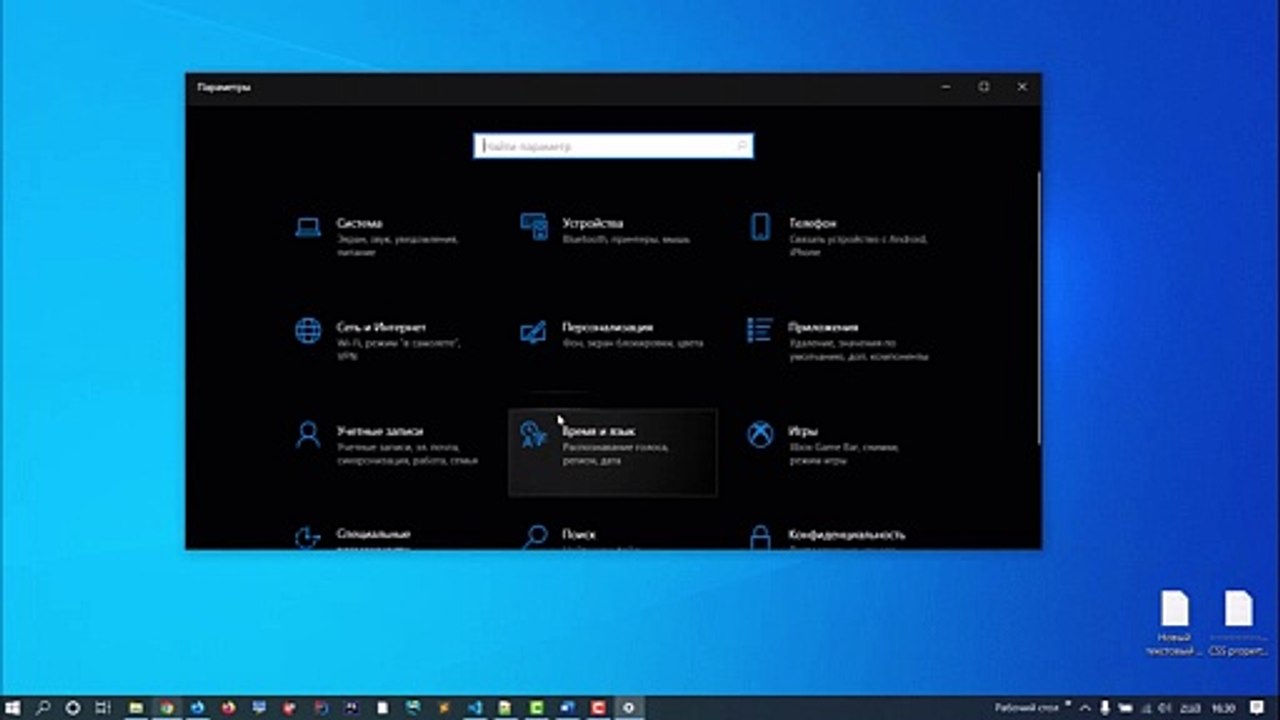Select the CSS propert... desktop file
Screen dimensions: 1280x720
click(1238, 623)
